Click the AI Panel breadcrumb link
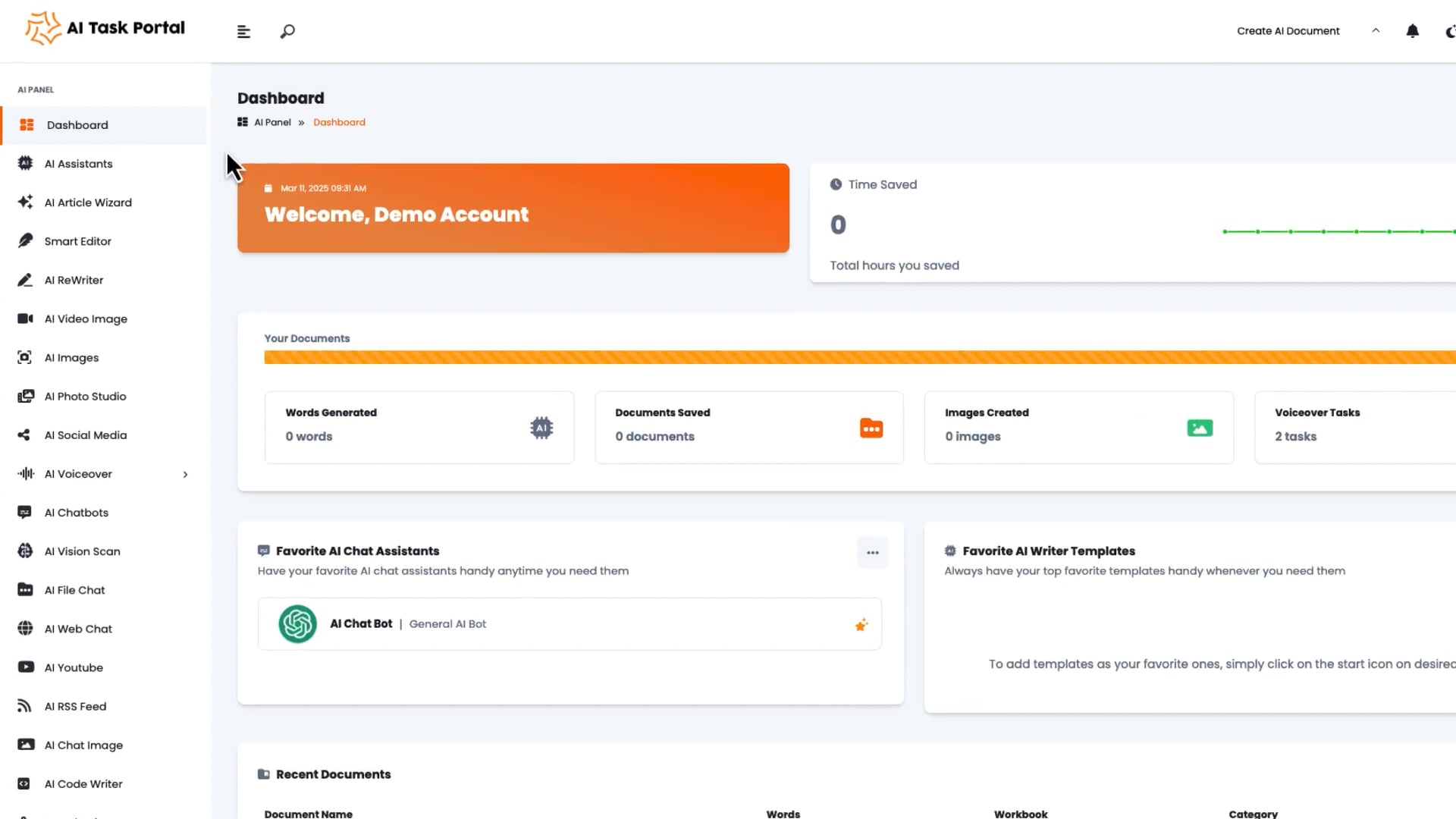The image size is (1456, 819). point(272,122)
